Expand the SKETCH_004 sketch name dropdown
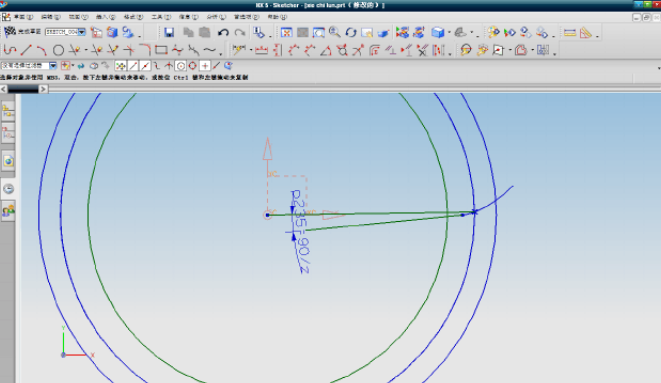Screen dimensions: 661x383 (x=82, y=32)
